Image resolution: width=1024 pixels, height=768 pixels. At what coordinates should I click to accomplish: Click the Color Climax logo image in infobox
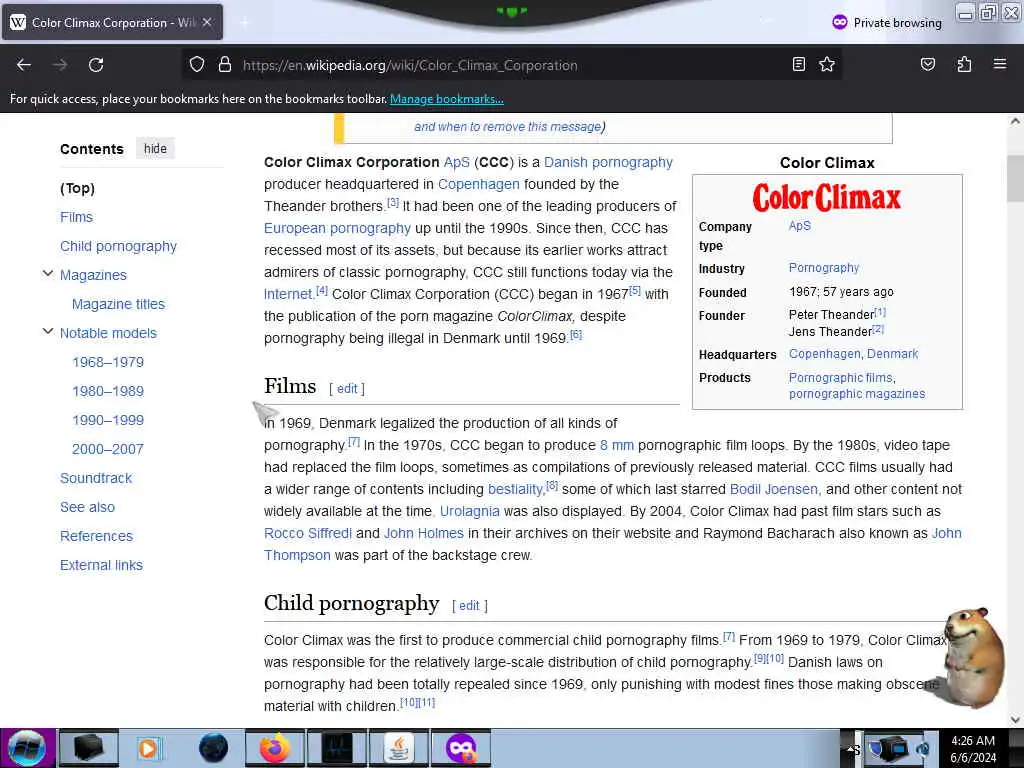pyautogui.click(x=827, y=197)
